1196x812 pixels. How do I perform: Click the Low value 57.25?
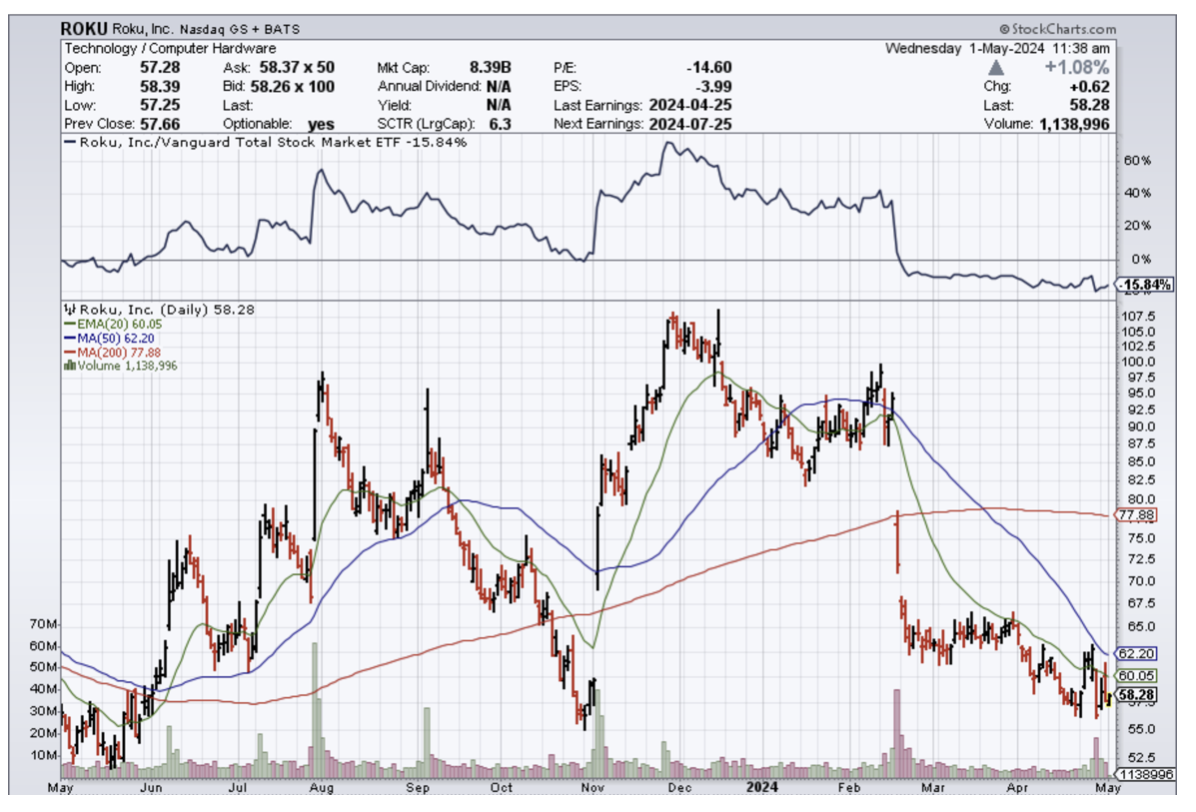159,105
